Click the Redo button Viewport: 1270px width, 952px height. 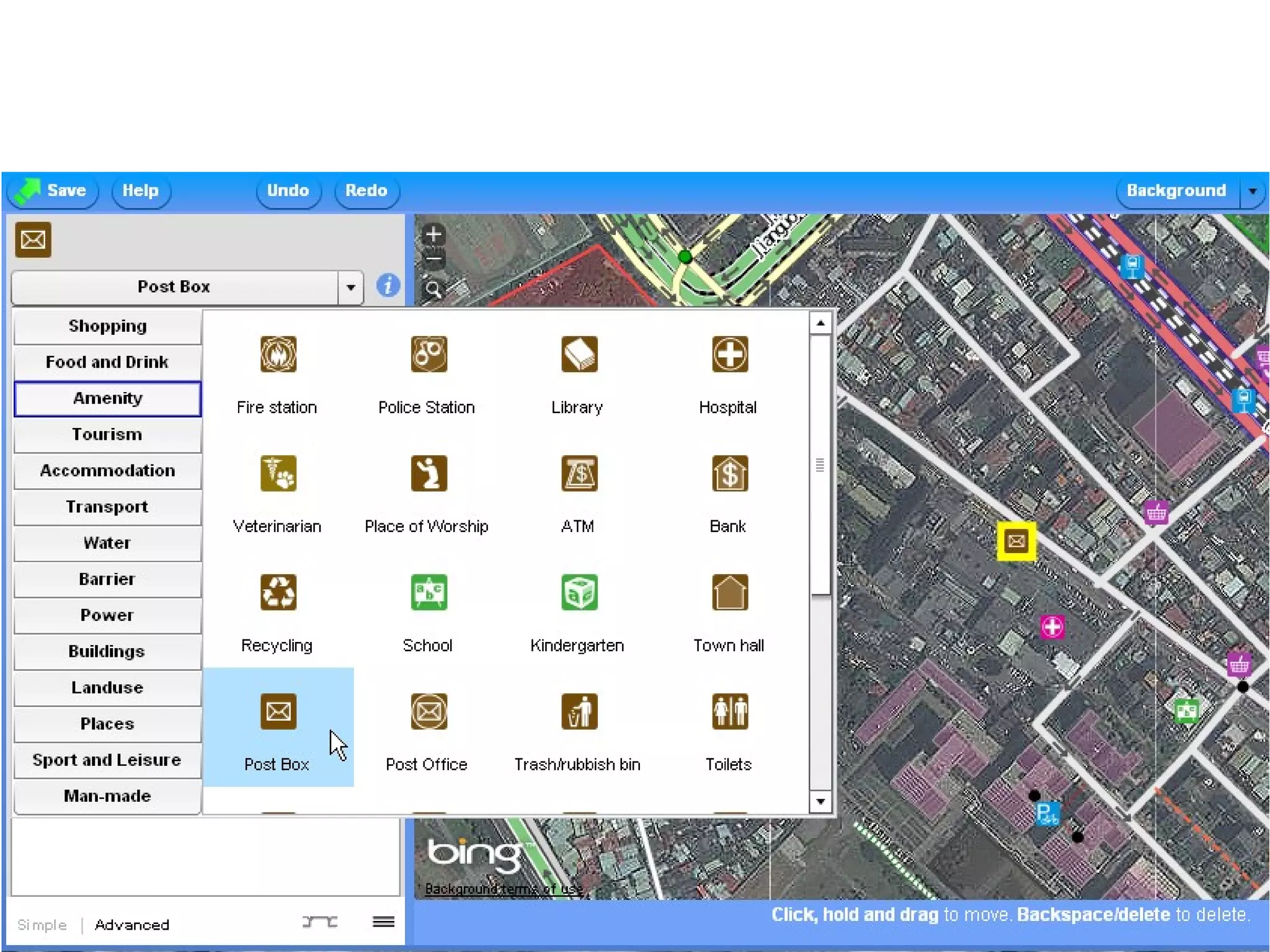click(x=366, y=191)
